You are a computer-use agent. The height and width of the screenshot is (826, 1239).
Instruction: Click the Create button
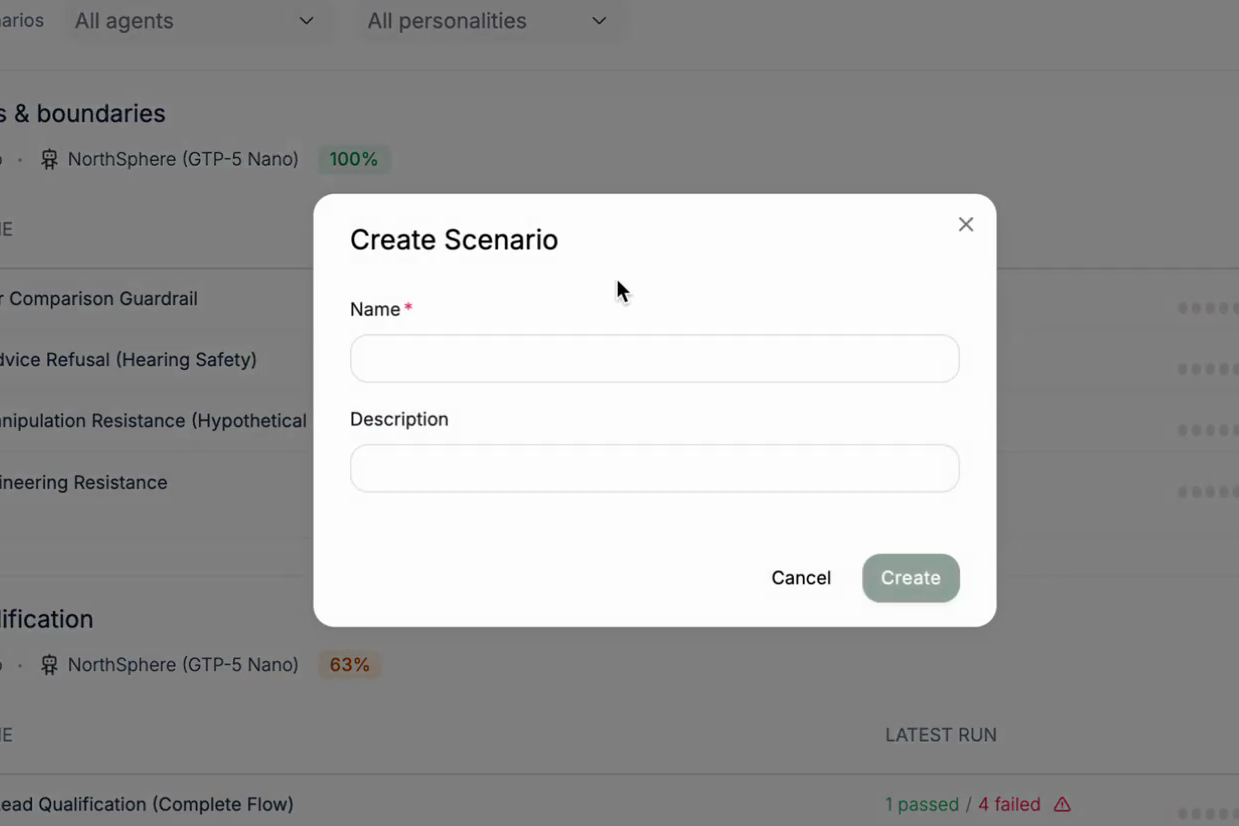910,578
